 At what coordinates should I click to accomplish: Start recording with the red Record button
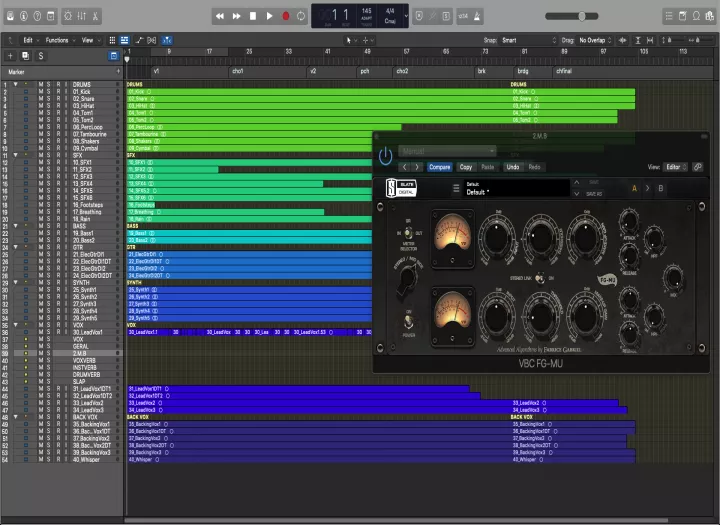(x=285, y=16)
